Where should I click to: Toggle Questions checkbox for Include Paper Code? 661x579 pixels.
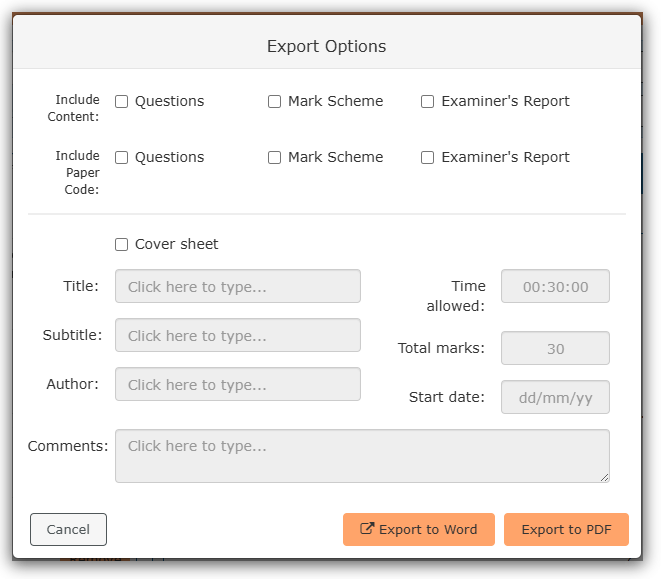(122, 157)
